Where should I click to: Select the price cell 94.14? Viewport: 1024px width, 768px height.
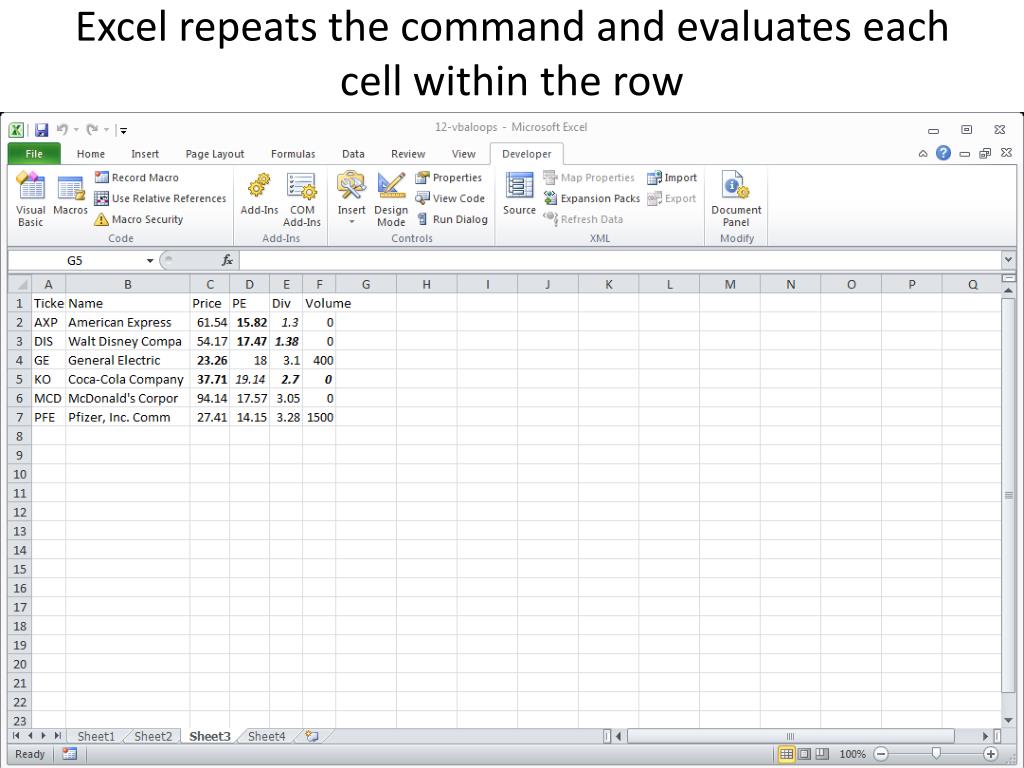pyautogui.click(x=210, y=398)
